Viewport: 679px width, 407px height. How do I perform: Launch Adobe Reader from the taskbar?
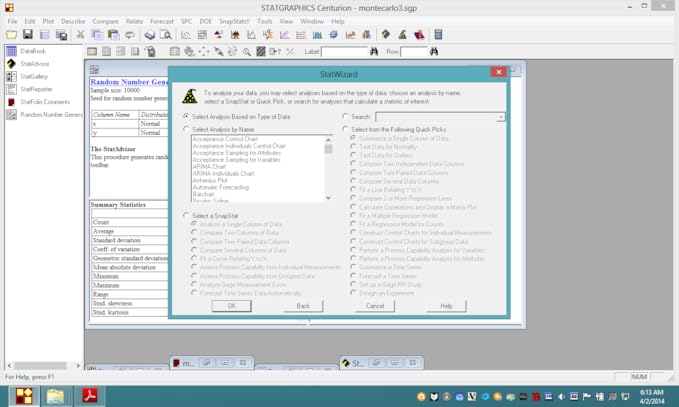click(89, 396)
